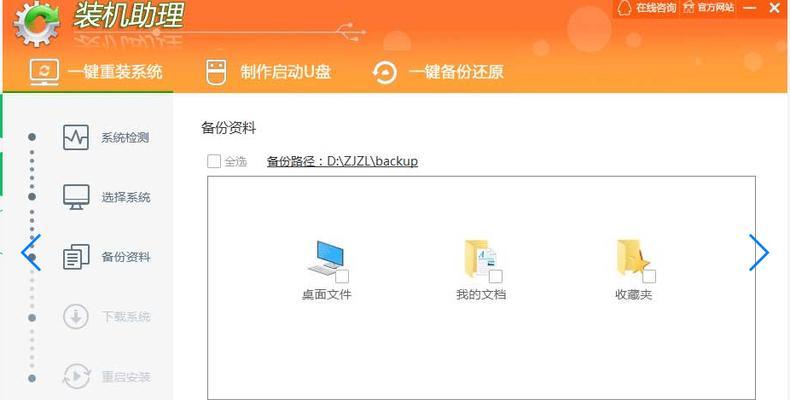Click the 系统检测 step label
The image size is (790, 400).
click(125, 138)
